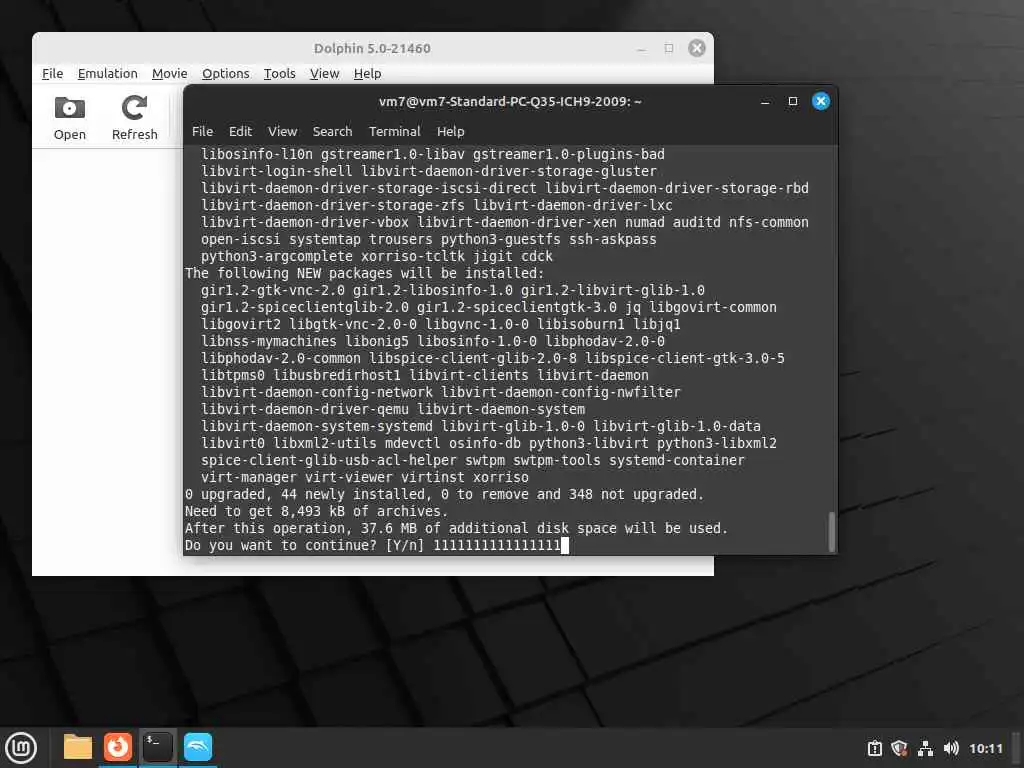Open the network tray icon
The image size is (1024, 768).
click(x=925, y=748)
